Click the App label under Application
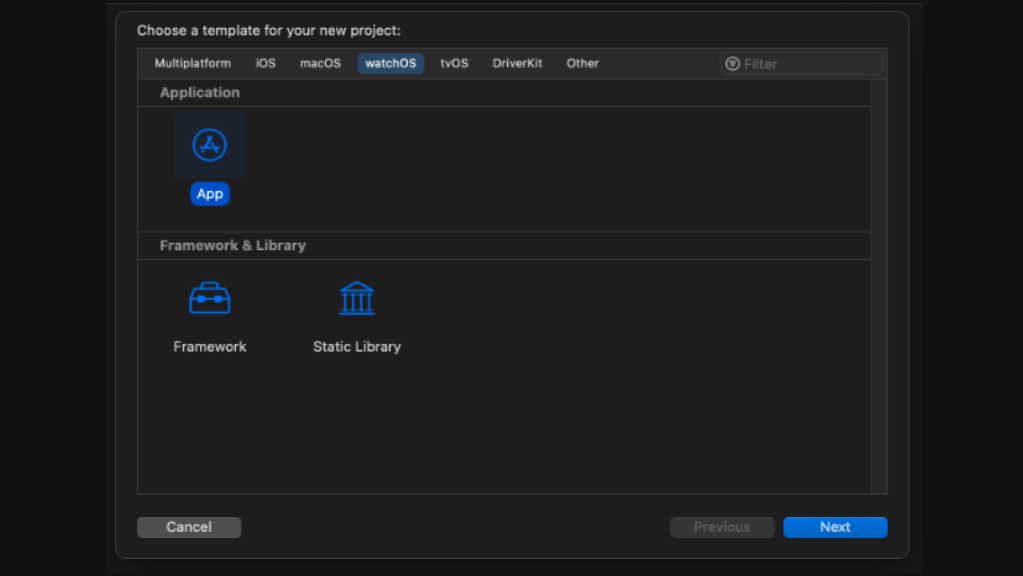1023x576 pixels. pos(210,194)
